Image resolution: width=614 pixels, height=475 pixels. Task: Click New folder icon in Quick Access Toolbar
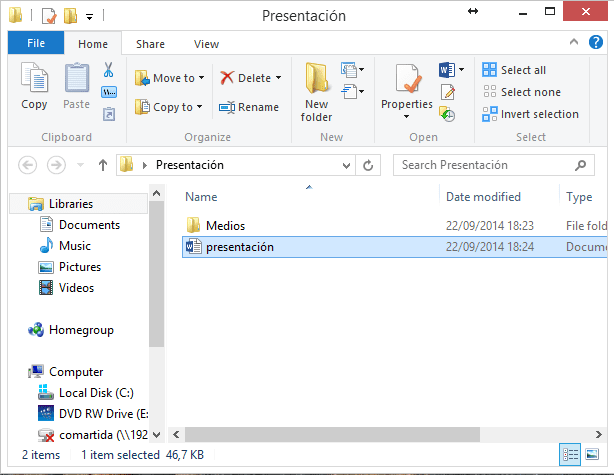click(x=70, y=16)
